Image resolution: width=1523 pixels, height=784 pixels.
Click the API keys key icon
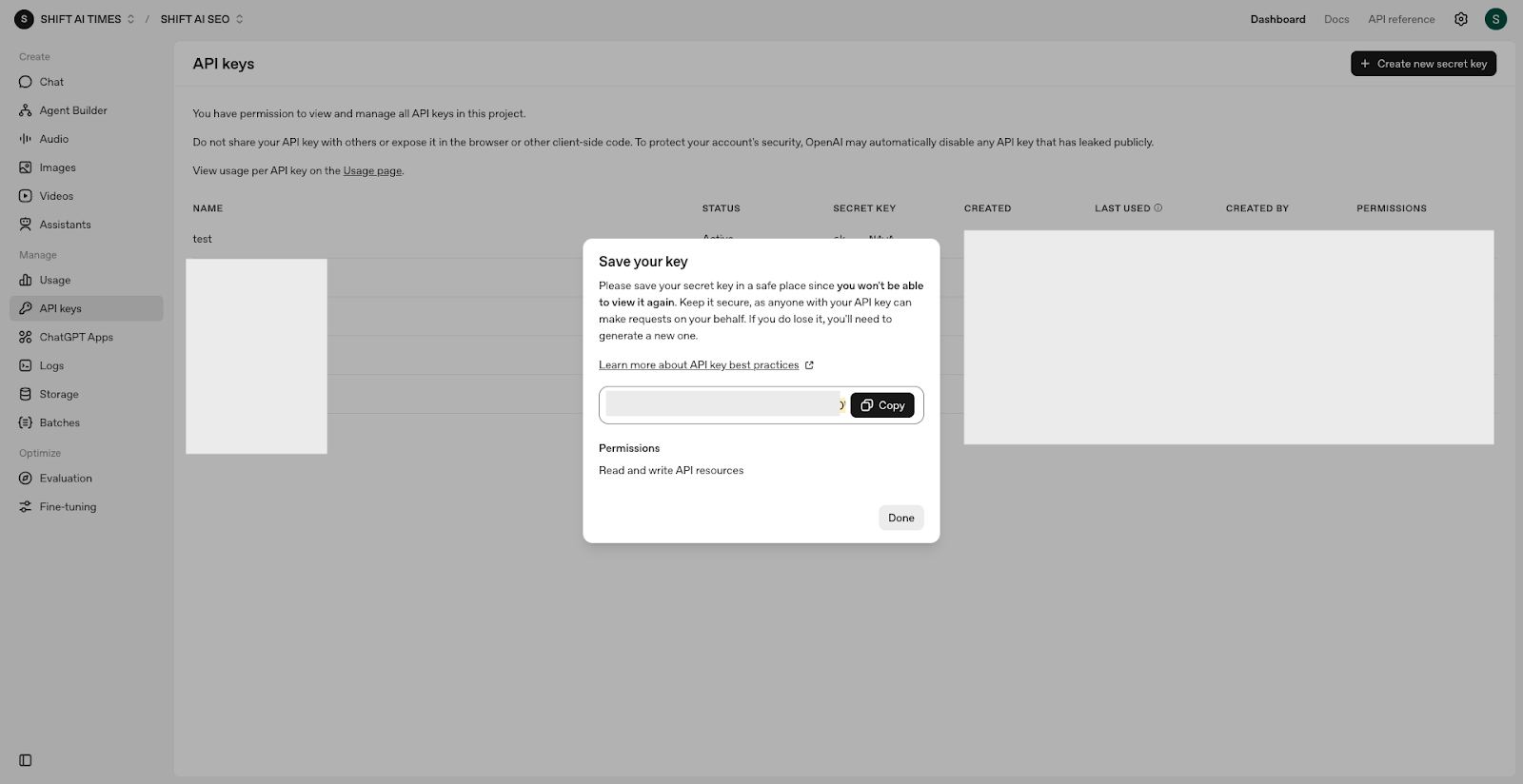coord(26,308)
